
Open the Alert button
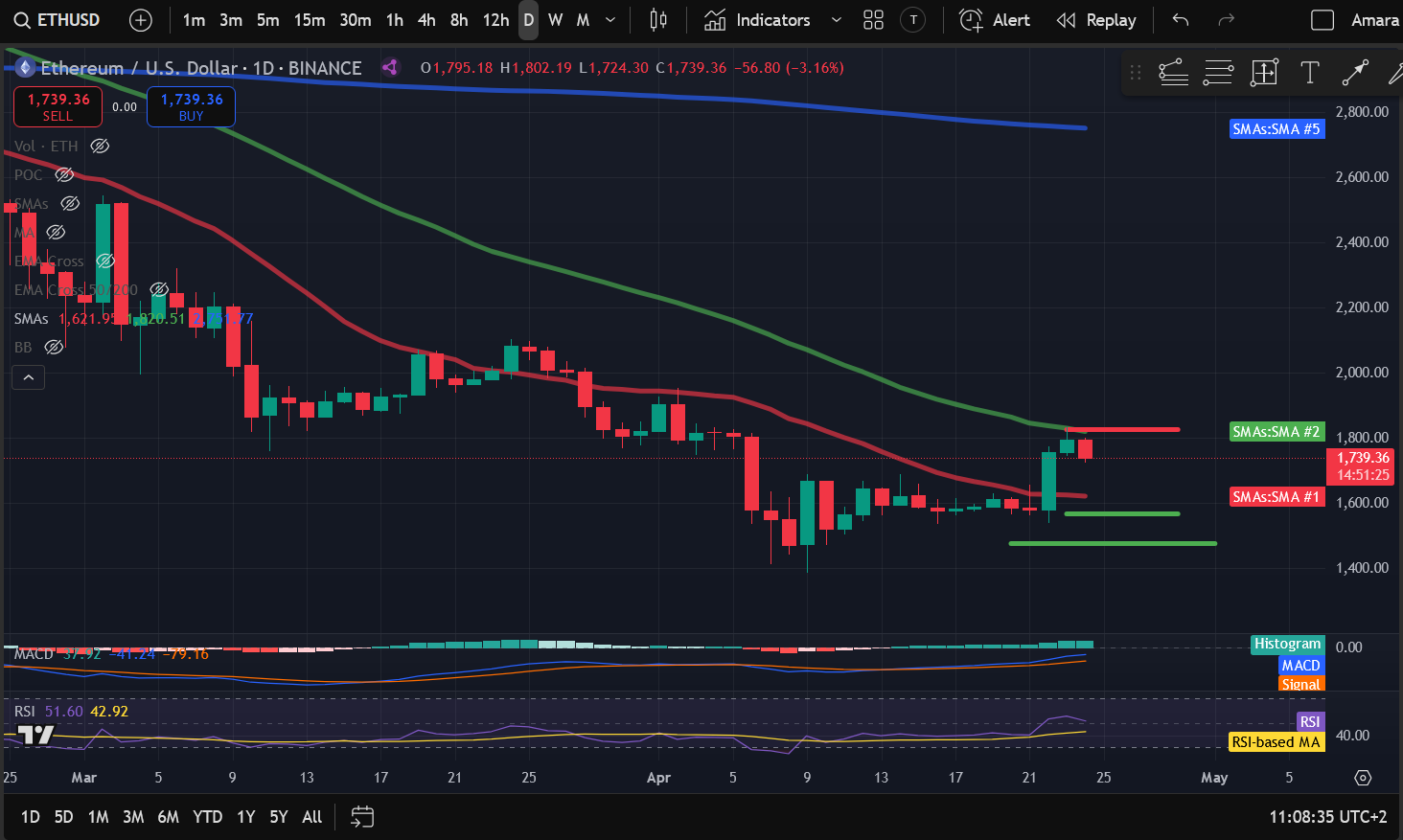click(995, 20)
